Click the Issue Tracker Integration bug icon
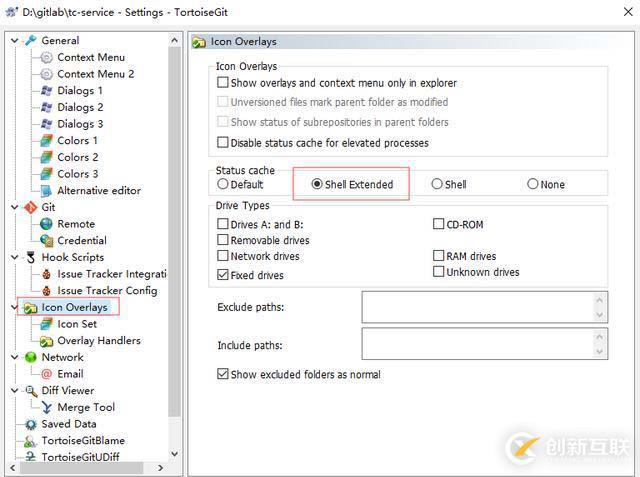This screenshot has height=477, width=640. click(47, 274)
